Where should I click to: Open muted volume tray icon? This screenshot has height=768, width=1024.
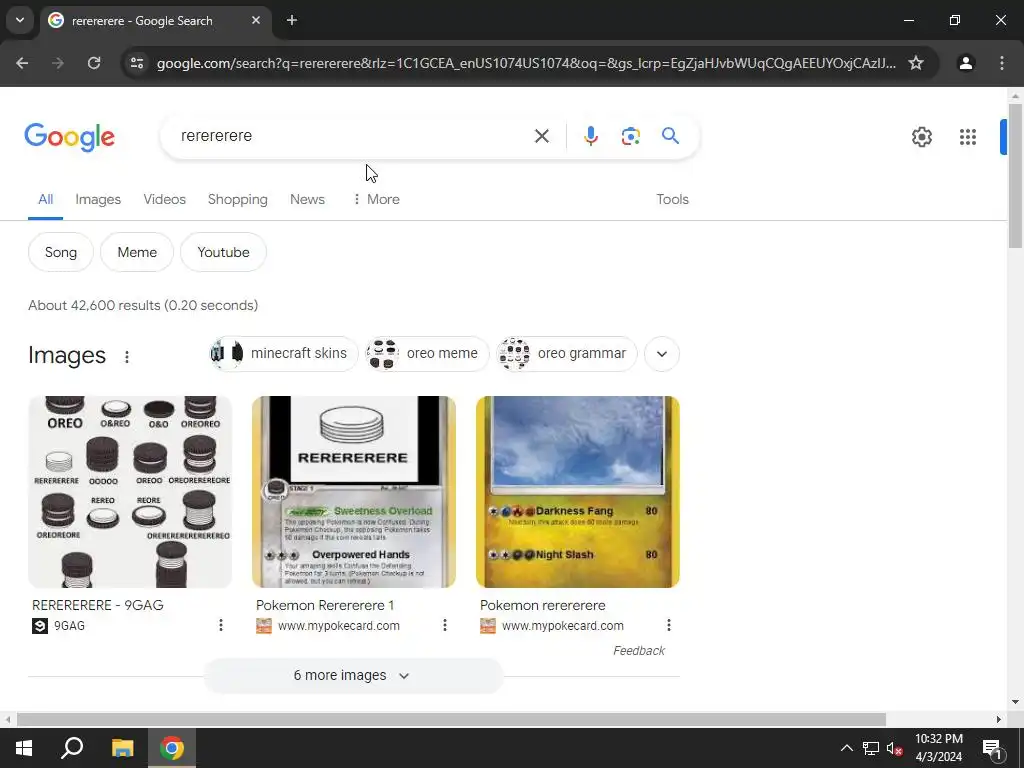pyautogui.click(x=894, y=748)
